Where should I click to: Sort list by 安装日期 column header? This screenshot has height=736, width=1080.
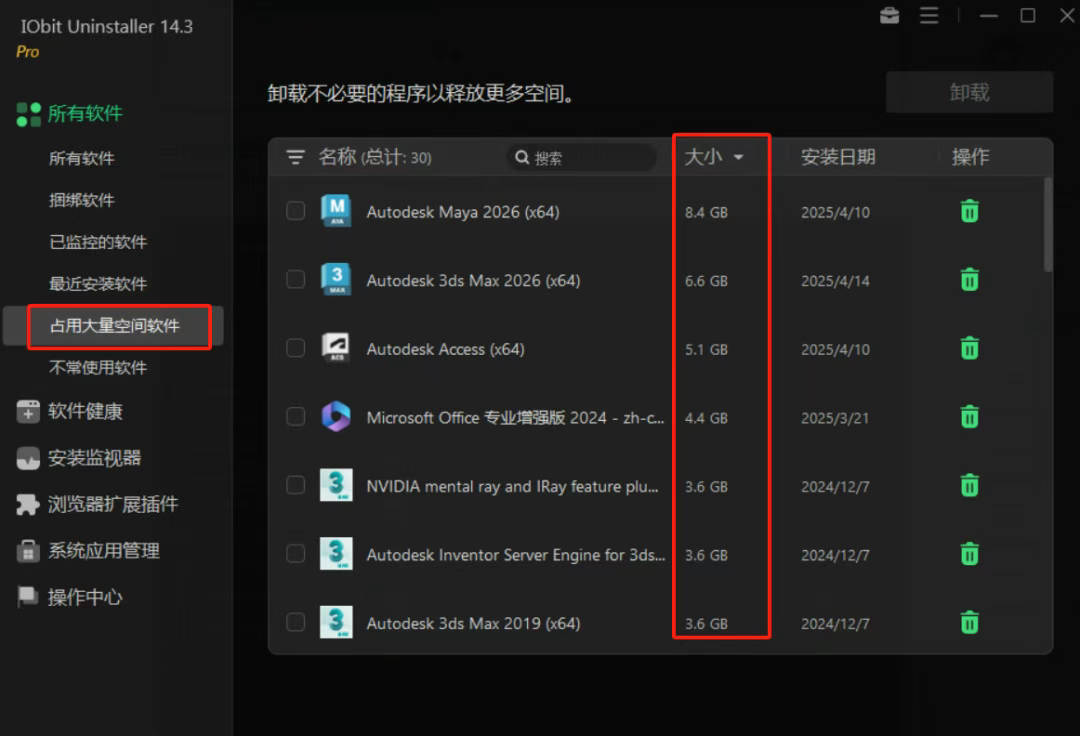[837, 157]
